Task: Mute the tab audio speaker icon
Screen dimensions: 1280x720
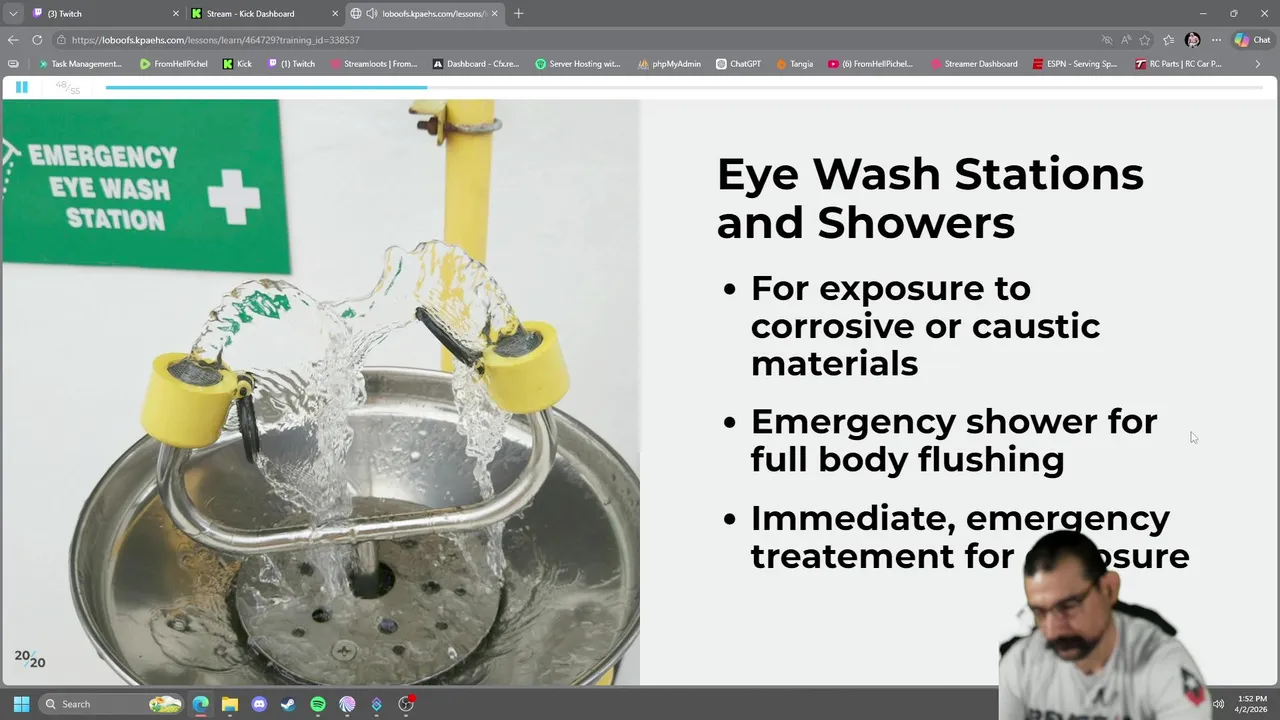Action: 372,13
